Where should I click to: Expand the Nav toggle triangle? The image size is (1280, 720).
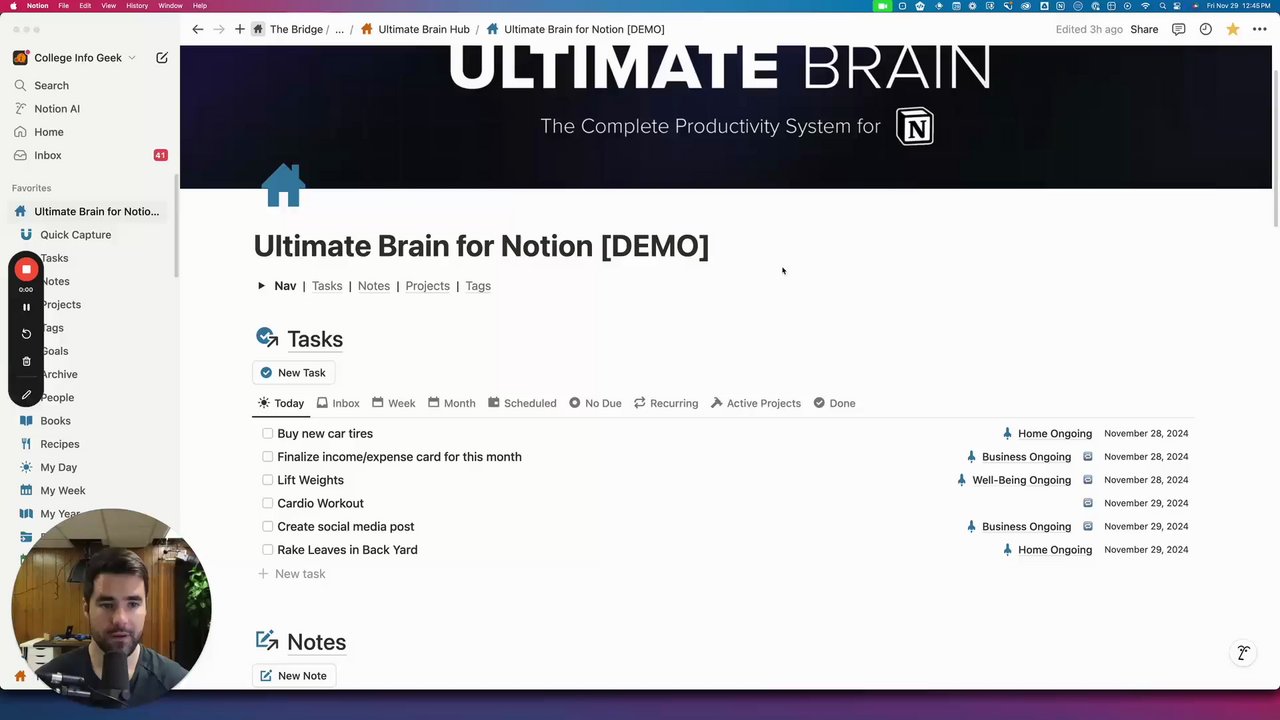(261, 286)
